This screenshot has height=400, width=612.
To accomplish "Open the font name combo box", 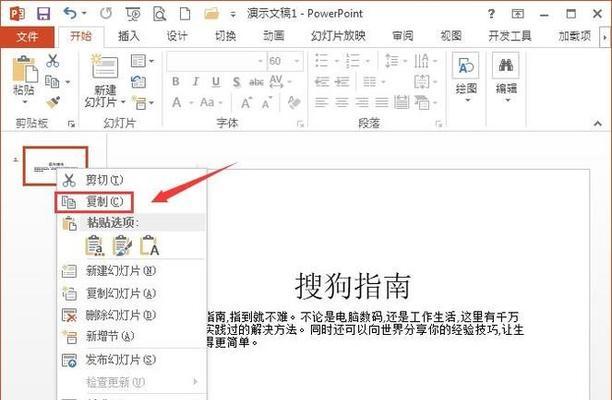I will [217, 61].
